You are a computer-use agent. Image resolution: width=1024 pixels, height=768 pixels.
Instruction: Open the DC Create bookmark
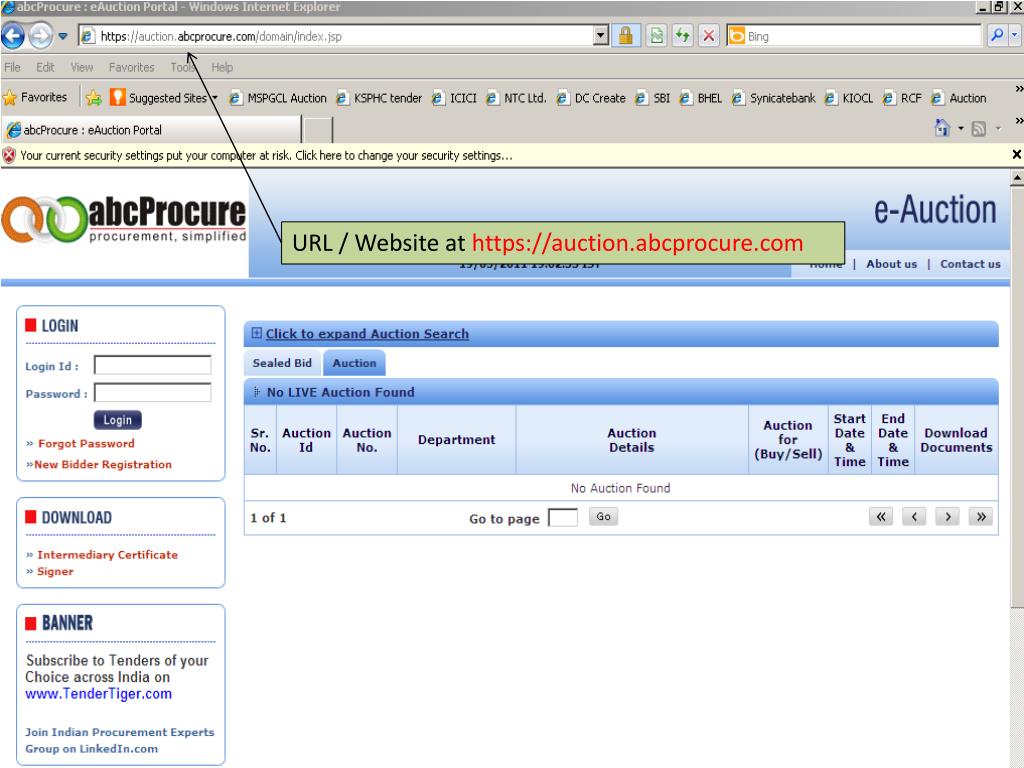tap(591, 98)
